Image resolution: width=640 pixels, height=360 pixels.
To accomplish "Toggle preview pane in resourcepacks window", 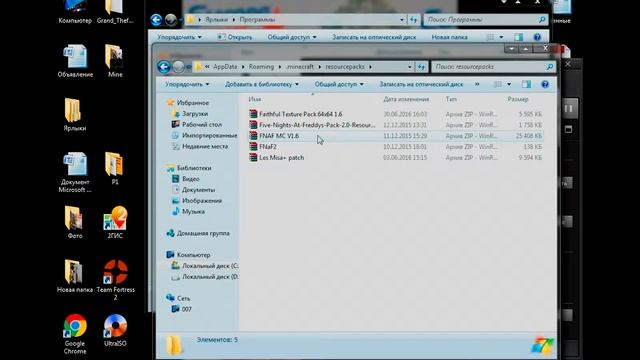I will coord(526,84).
